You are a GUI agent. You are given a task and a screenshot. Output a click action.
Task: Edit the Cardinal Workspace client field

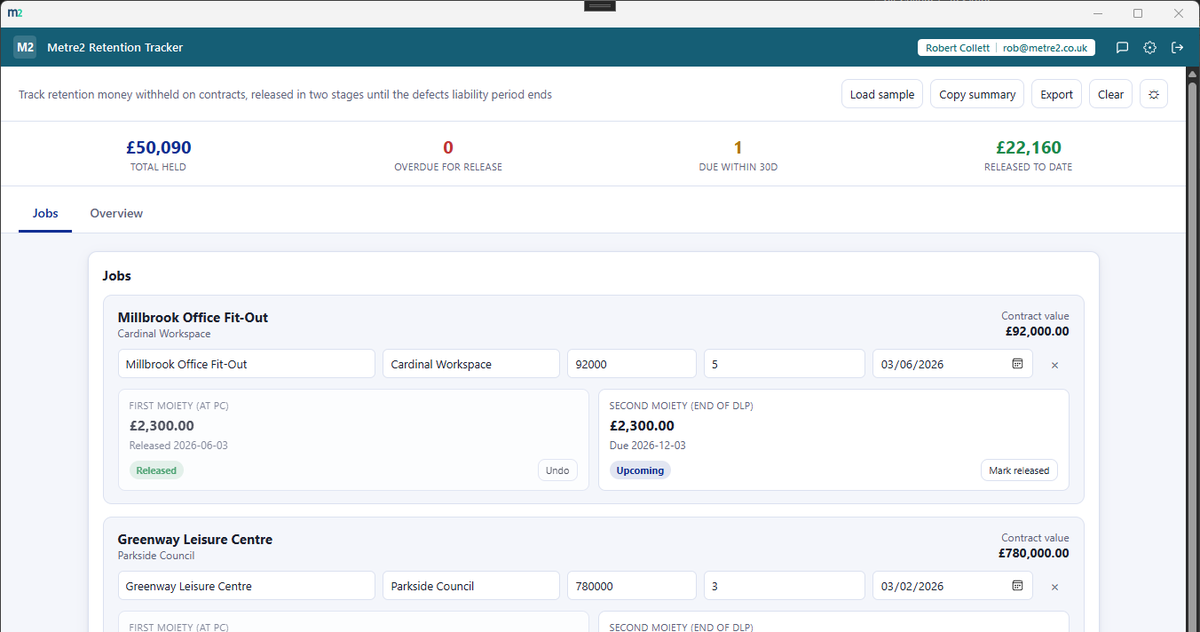471,364
